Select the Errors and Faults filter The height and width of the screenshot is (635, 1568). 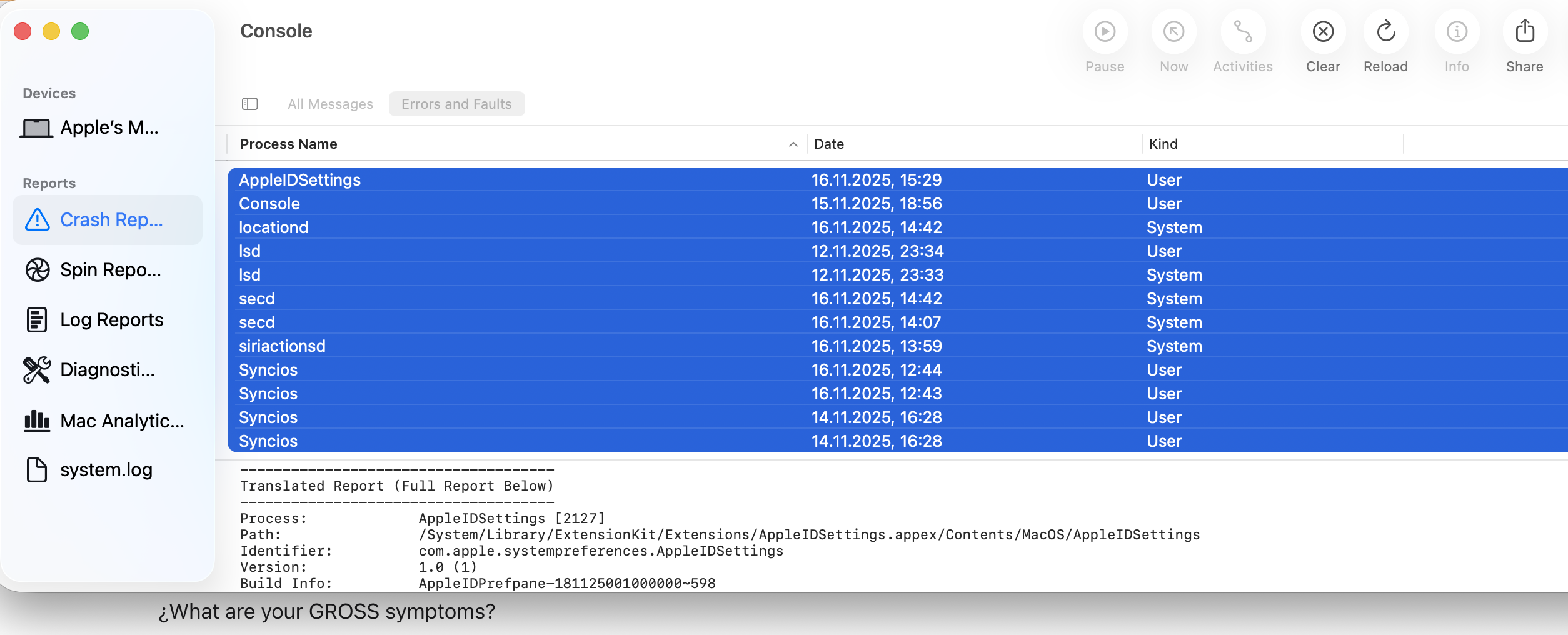click(x=456, y=104)
